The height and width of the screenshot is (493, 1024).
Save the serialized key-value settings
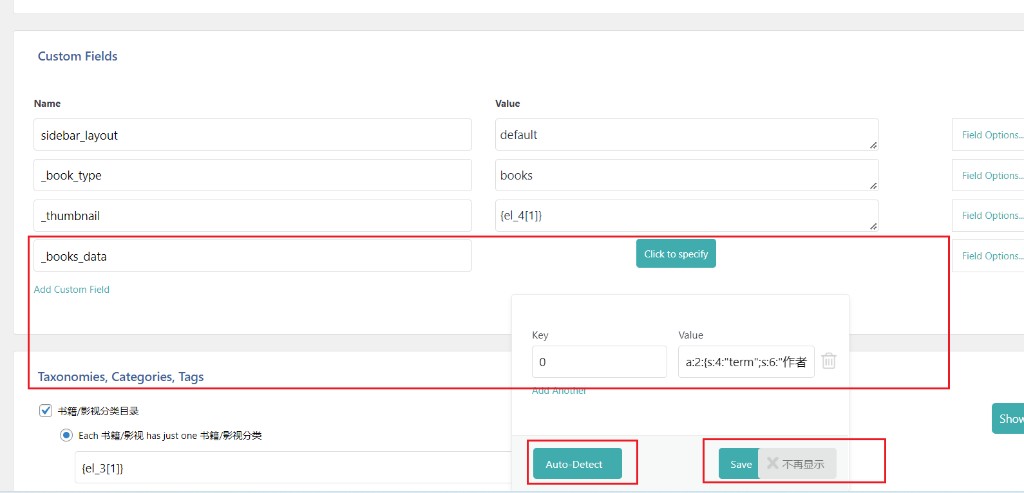741,464
